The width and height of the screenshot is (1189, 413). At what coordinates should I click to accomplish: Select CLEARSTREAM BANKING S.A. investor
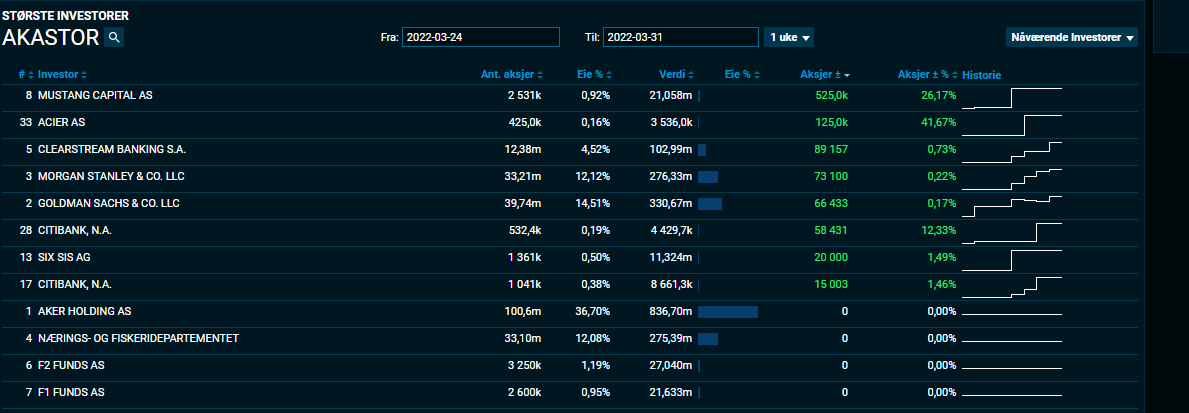point(111,149)
